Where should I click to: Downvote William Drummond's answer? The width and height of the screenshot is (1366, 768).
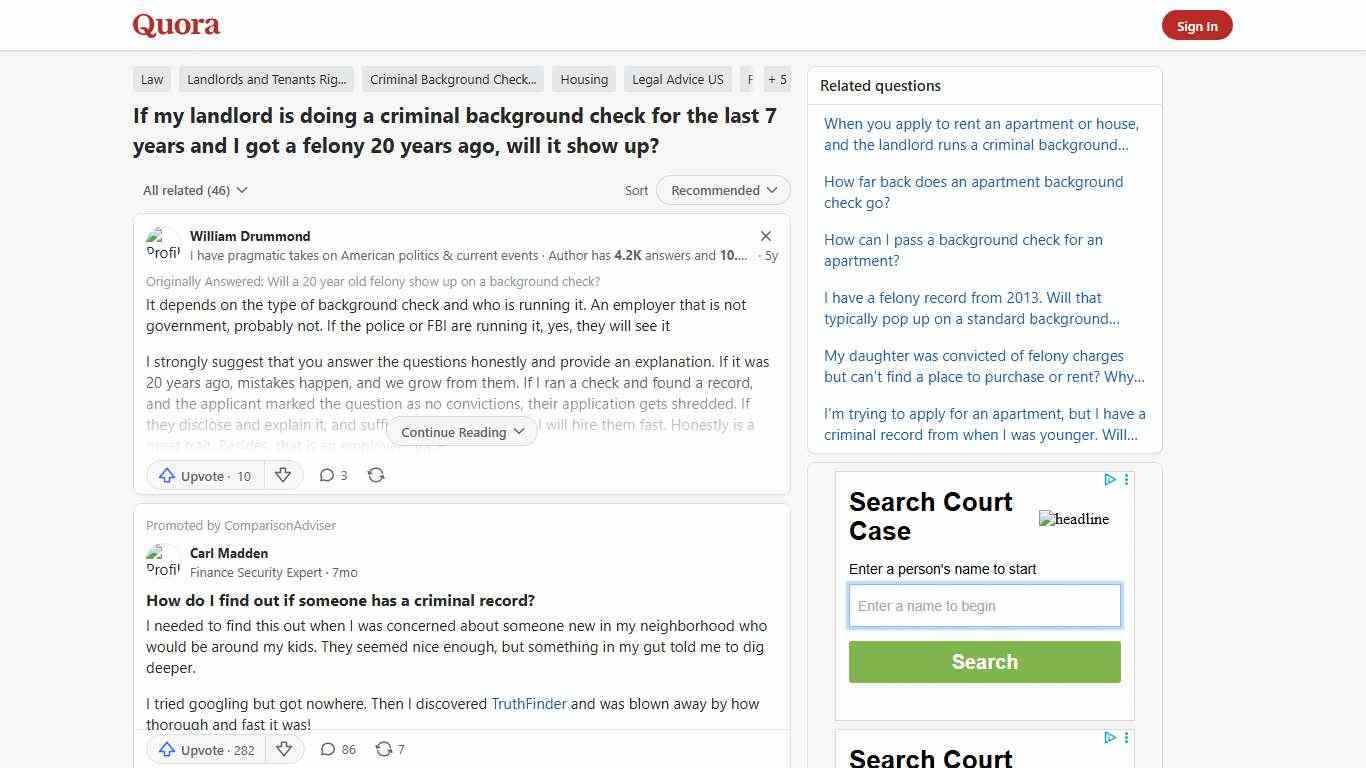[283, 475]
